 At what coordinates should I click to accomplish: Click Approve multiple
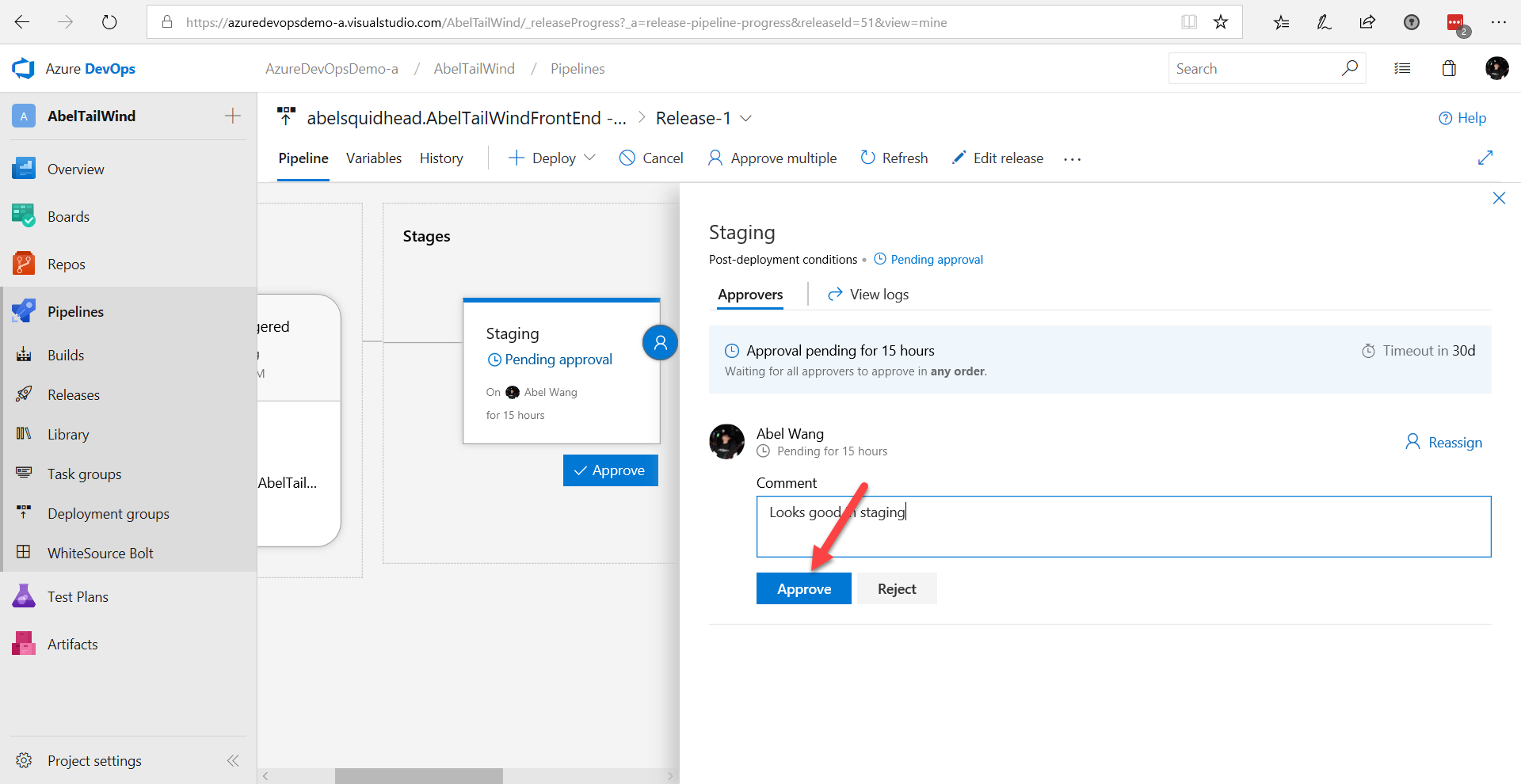click(x=772, y=158)
